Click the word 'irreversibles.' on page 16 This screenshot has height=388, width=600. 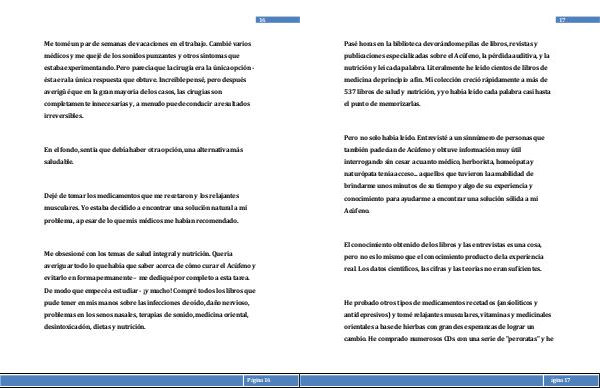pyautogui.click(x=63, y=116)
